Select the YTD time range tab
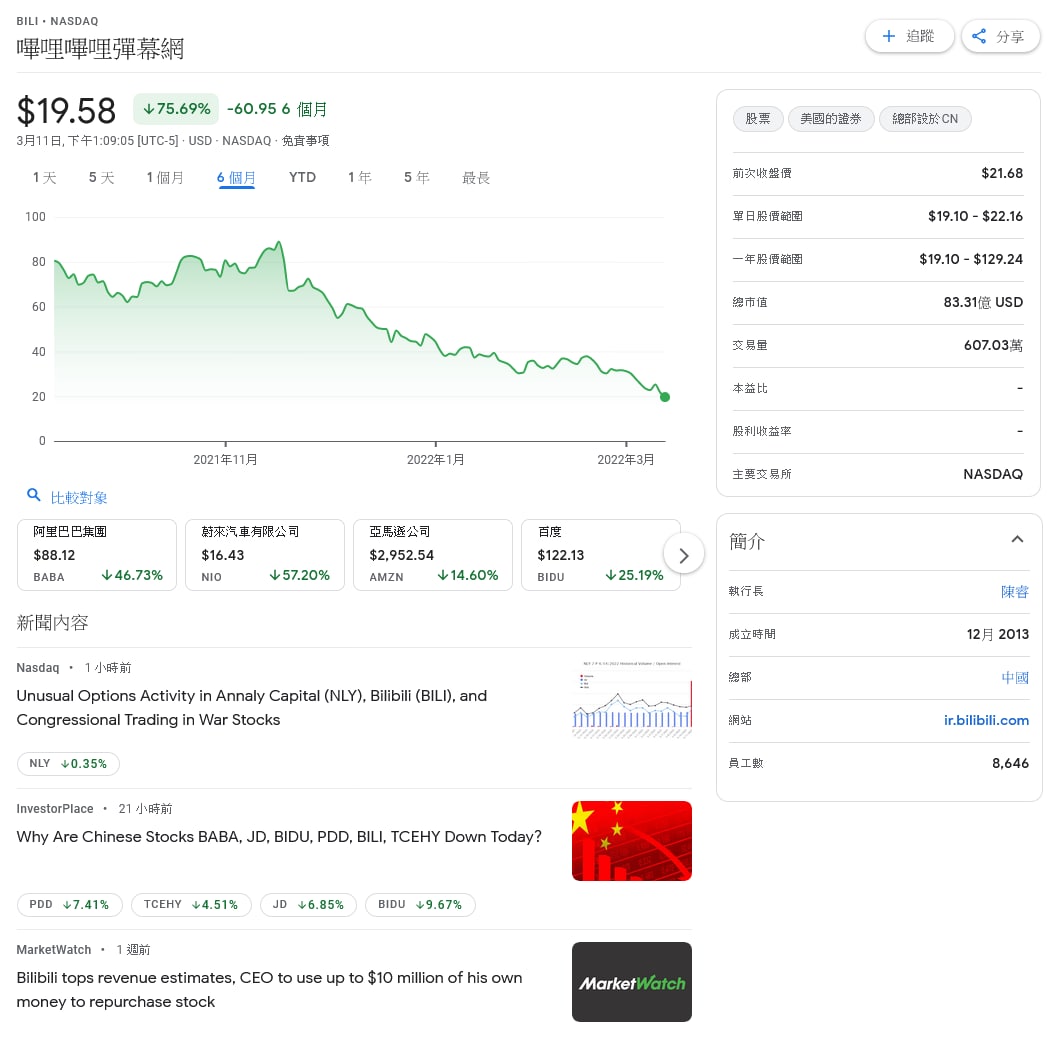Viewport: 1064px width, 1051px height. [302, 178]
